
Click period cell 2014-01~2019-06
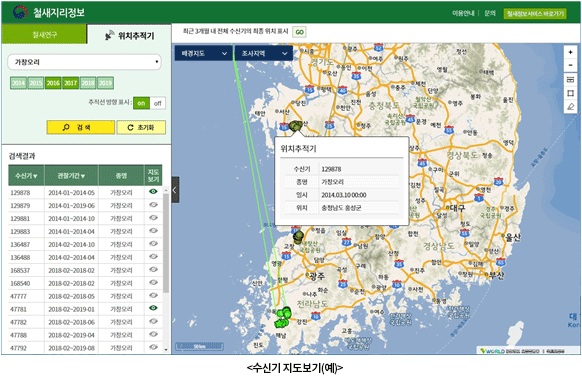tap(71, 206)
